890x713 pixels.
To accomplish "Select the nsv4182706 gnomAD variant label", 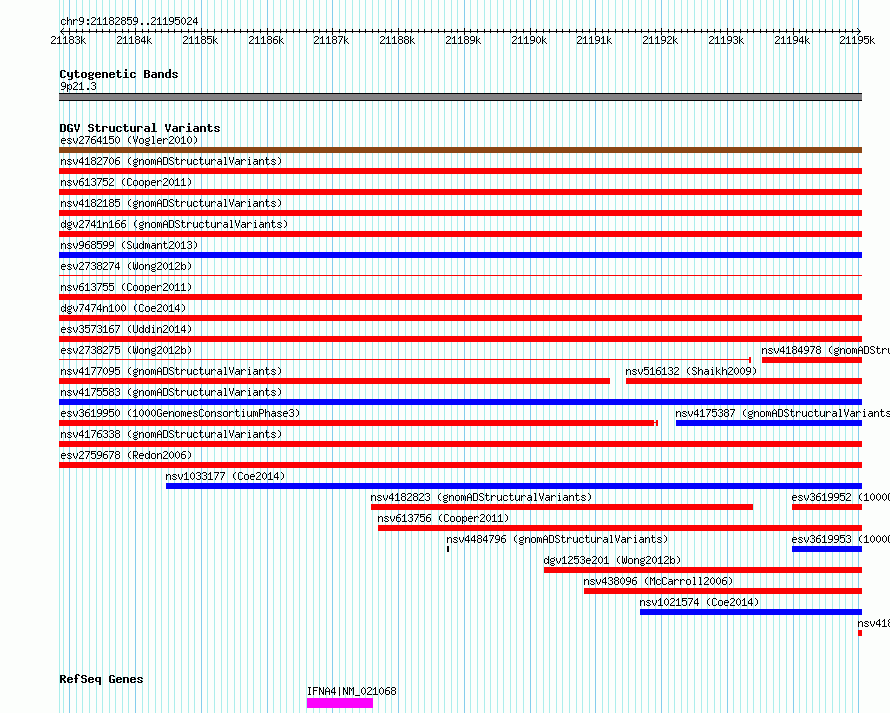I will coord(171,161).
